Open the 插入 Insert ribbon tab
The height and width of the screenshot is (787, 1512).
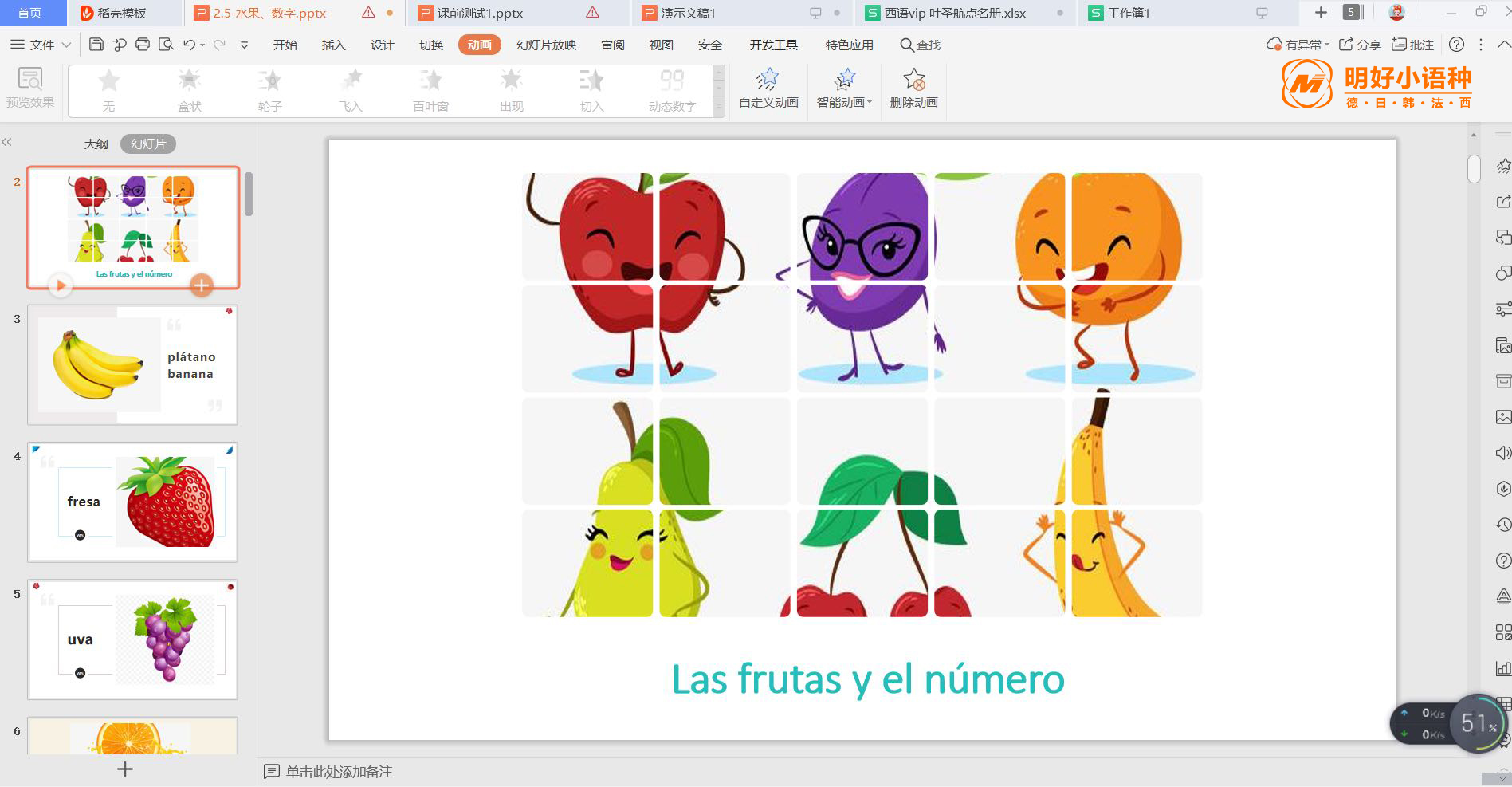coord(333,45)
